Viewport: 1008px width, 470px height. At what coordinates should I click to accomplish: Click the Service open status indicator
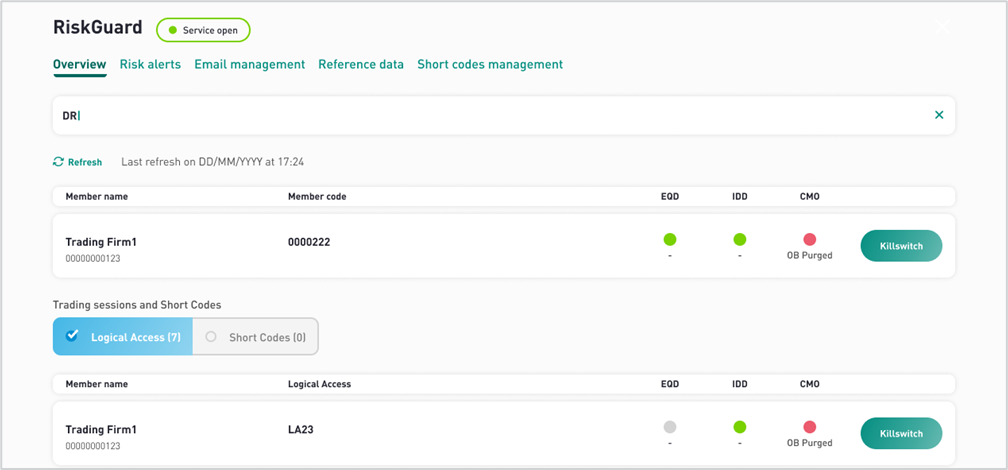click(203, 30)
